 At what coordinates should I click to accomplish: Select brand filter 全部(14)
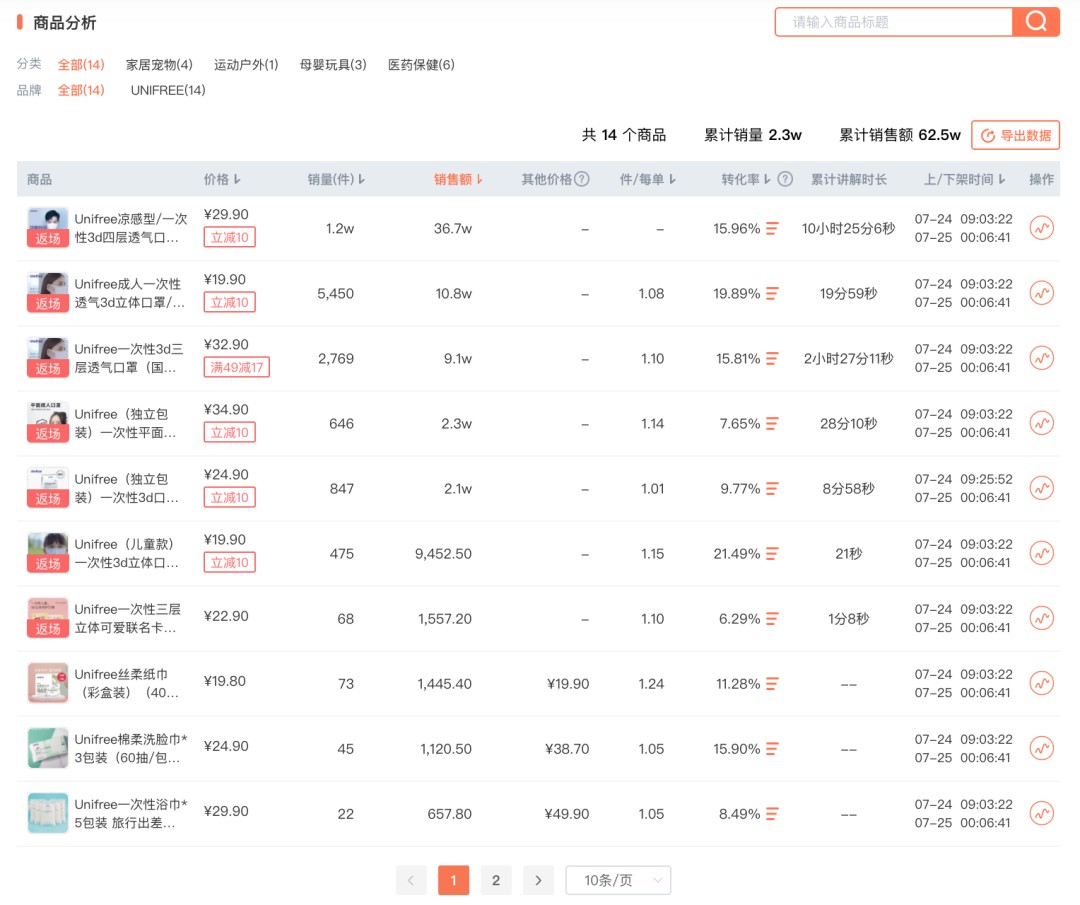tap(81, 90)
